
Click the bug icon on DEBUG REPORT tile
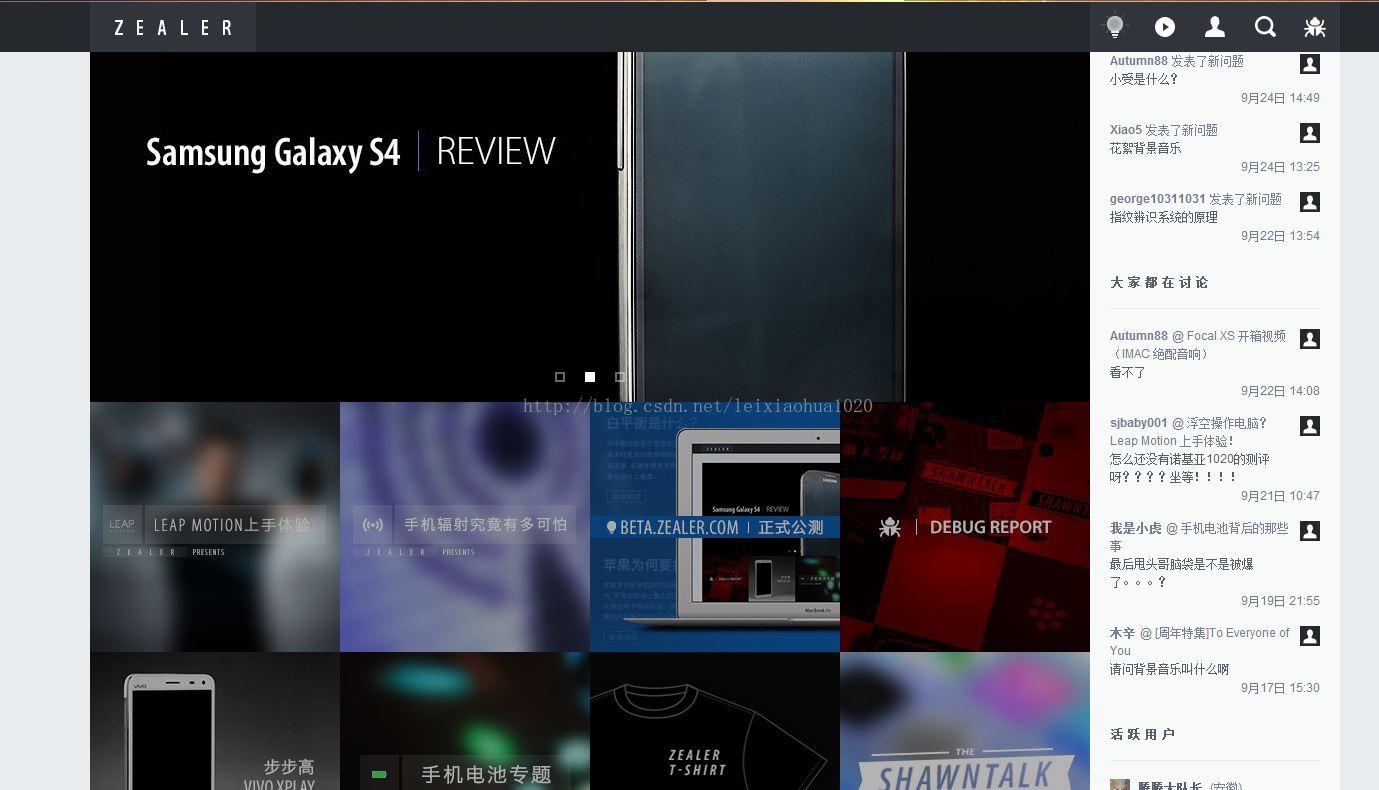coord(890,527)
